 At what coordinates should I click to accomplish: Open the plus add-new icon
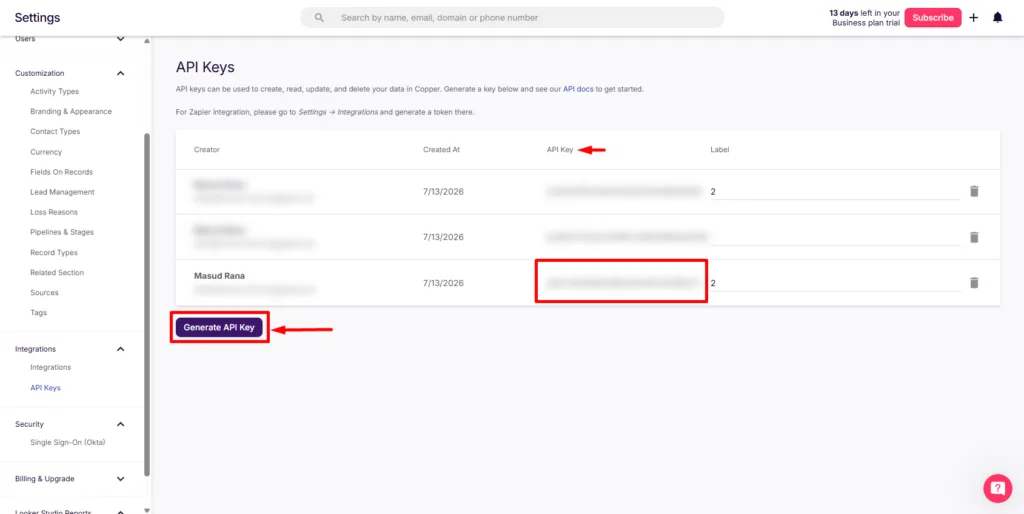point(973,18)
